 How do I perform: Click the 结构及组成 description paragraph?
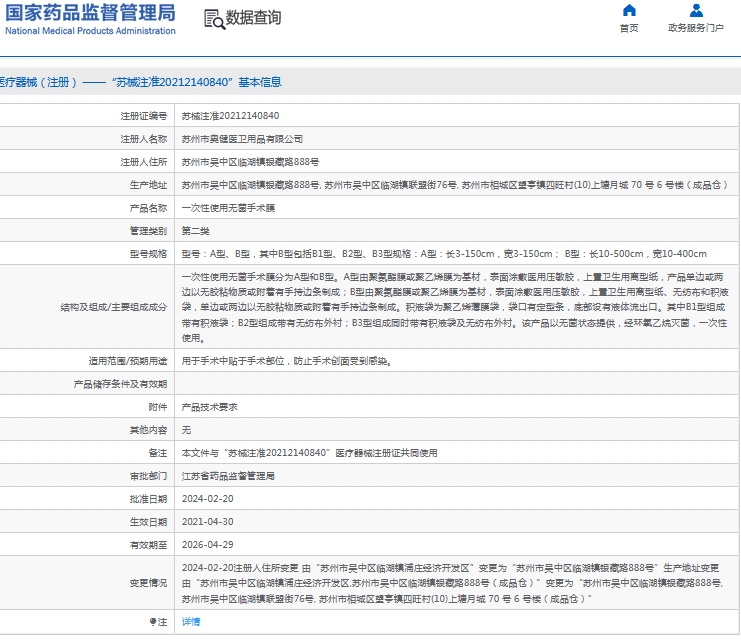(455, 307)
